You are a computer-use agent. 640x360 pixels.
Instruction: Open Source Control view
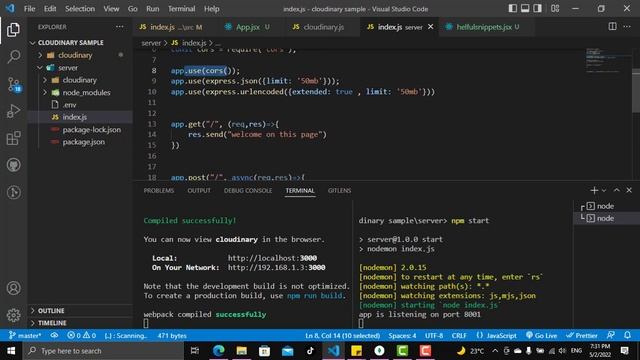13,84
